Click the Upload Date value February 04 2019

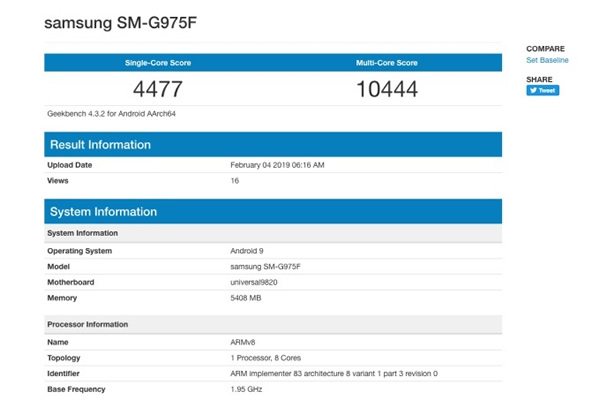[x=277, y=164]
